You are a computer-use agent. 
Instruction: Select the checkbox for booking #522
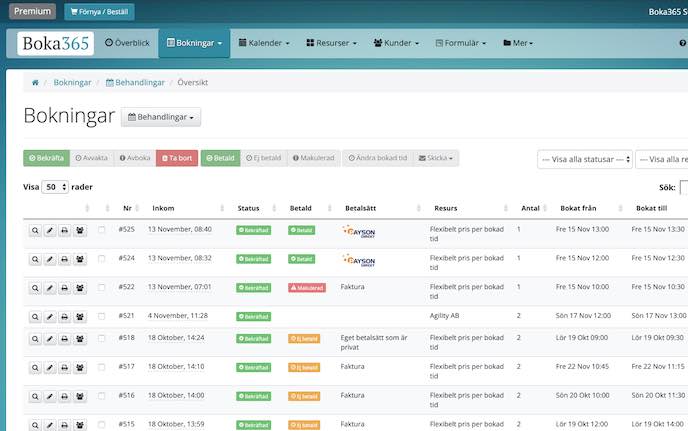pyautogui.click(x=102, y=288)
